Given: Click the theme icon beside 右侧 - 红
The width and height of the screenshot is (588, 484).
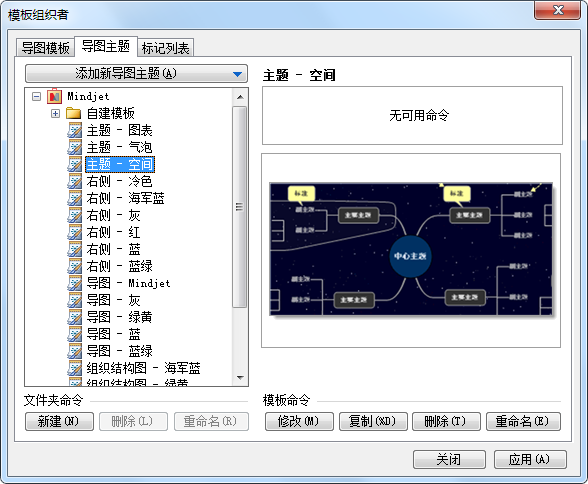Looking at the screenshot, I should point(75,232).
